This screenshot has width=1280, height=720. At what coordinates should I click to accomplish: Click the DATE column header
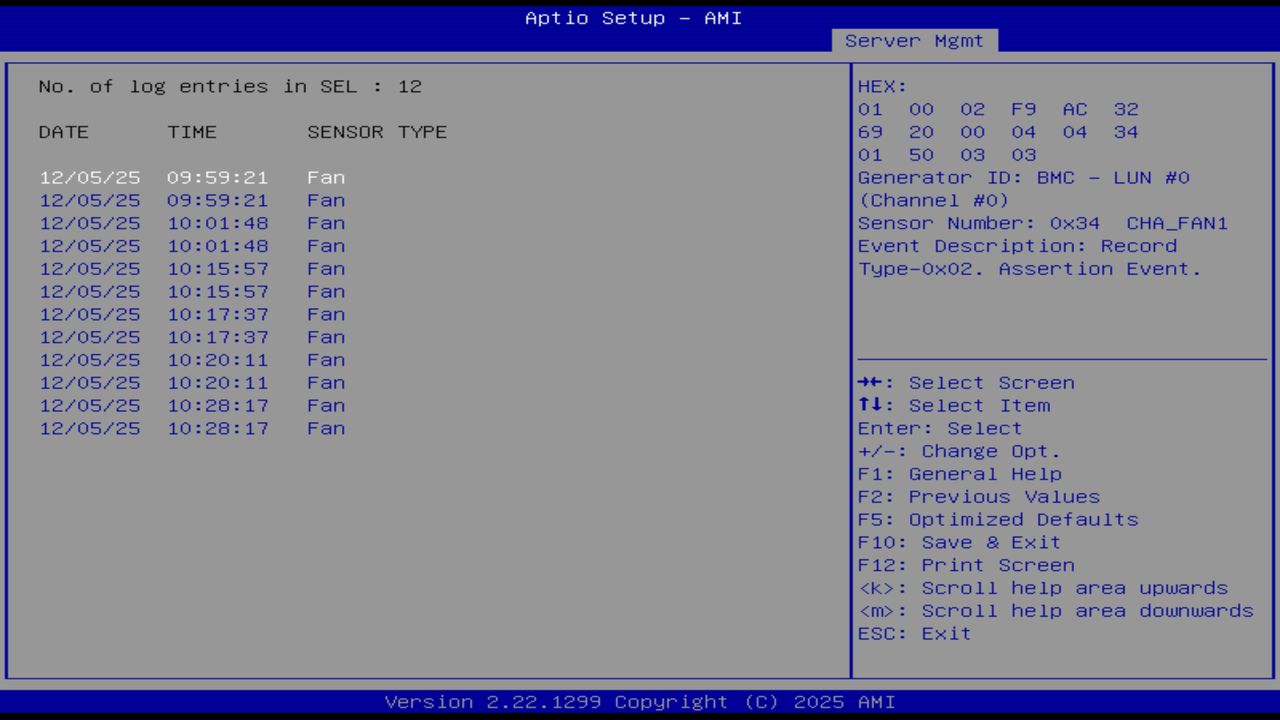tap(62, 131)
